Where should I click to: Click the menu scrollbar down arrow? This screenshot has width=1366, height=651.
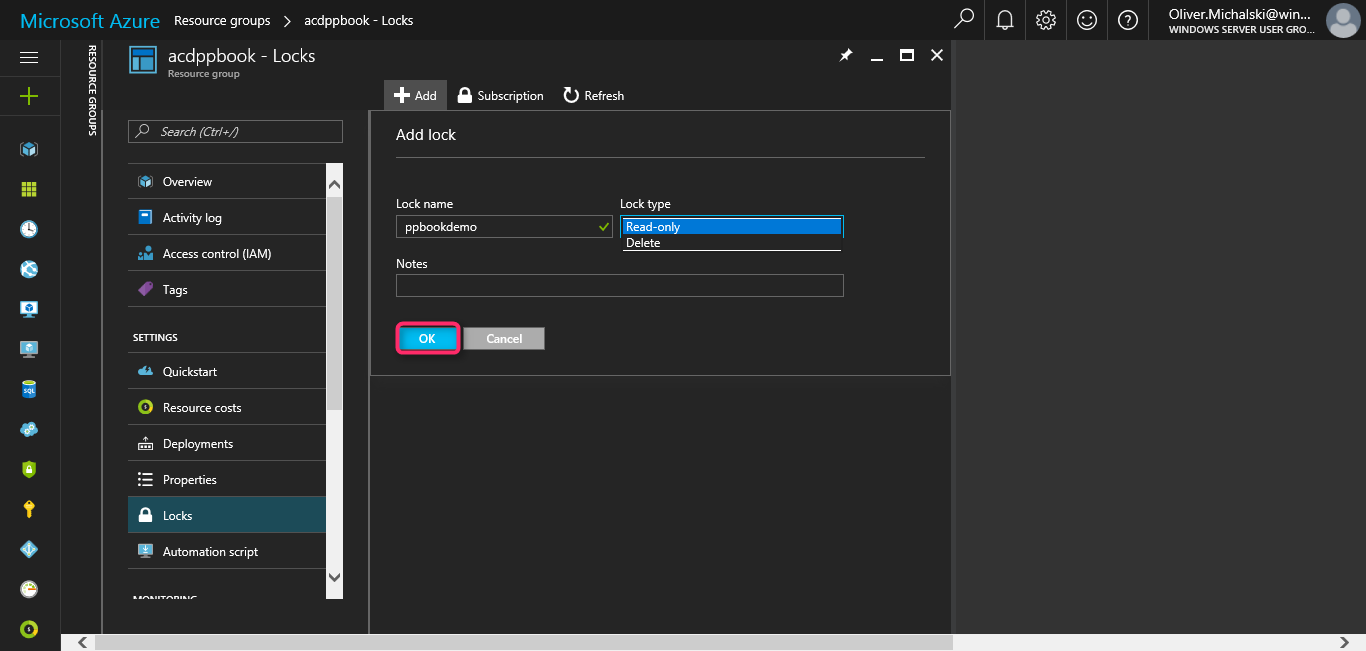[x=334, y=577]
